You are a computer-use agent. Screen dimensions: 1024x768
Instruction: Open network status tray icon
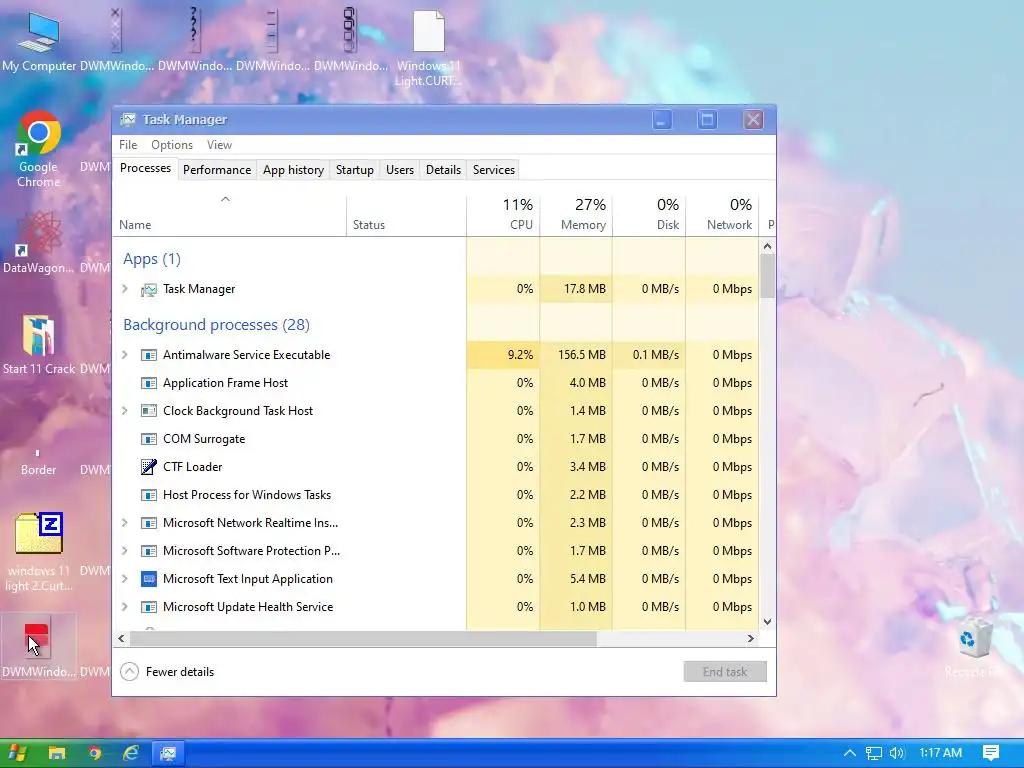(x=873, y=753)
